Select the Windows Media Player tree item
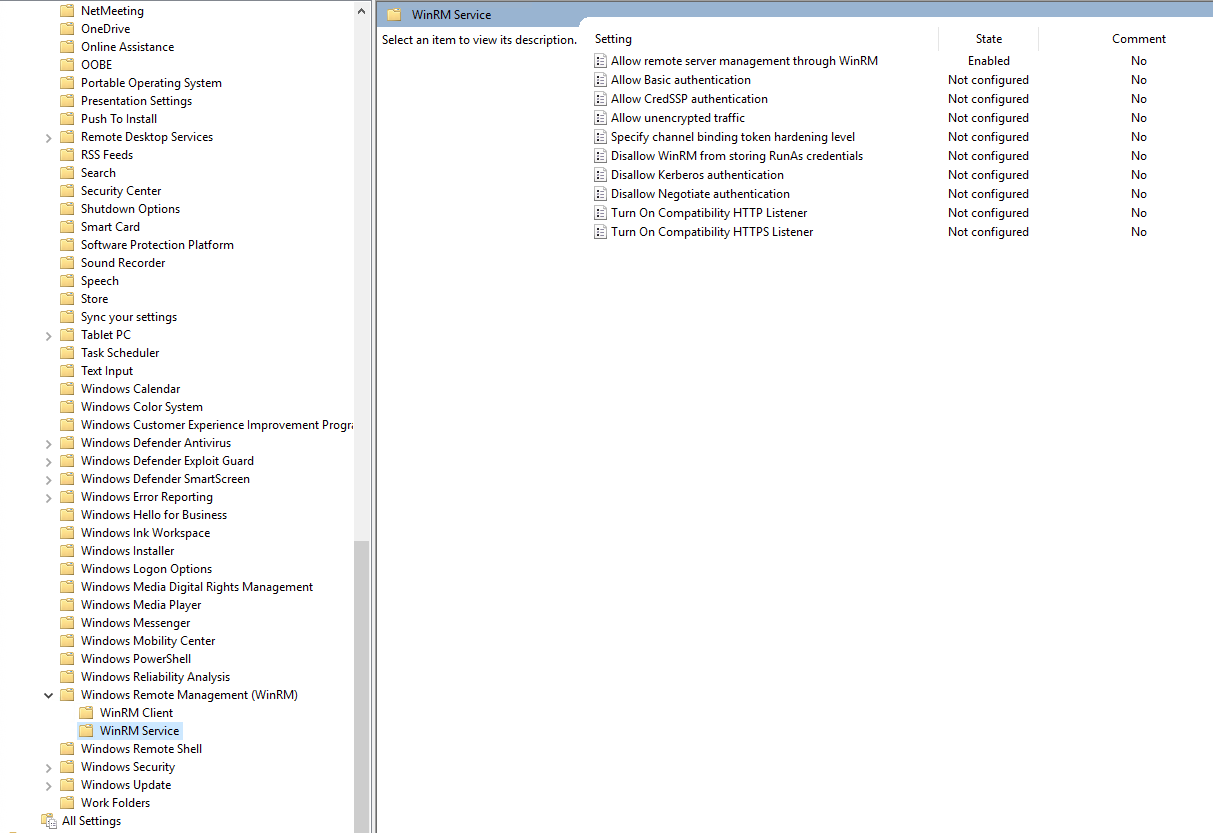 (x=141, y=605)
